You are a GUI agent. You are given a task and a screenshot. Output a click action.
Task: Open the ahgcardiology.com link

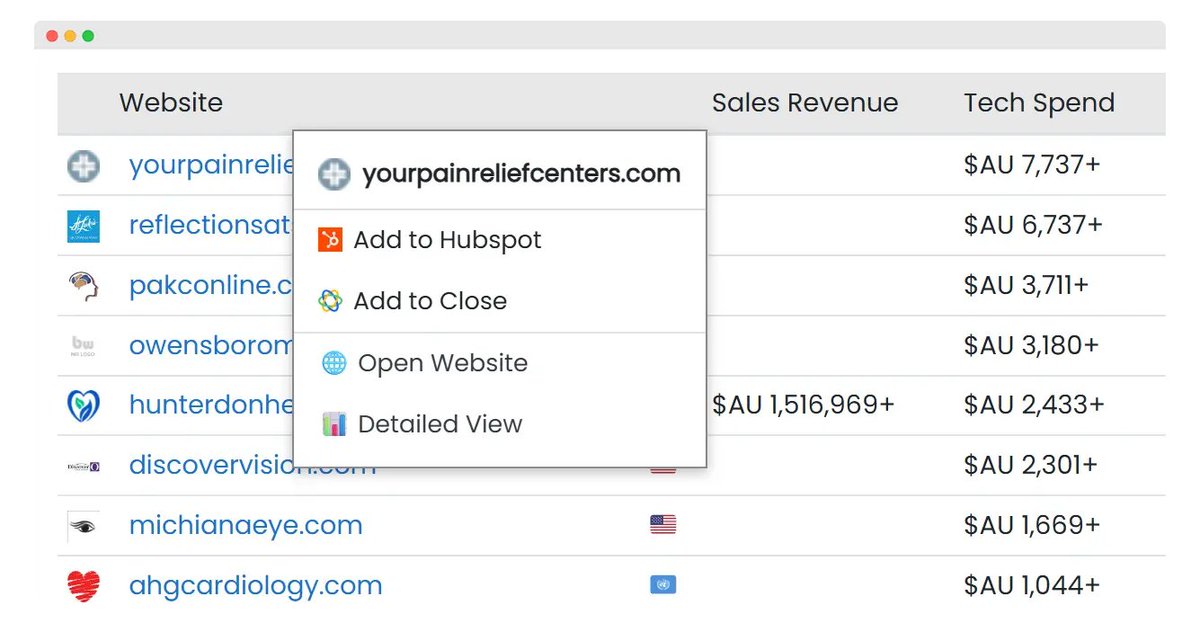(256, 585)
